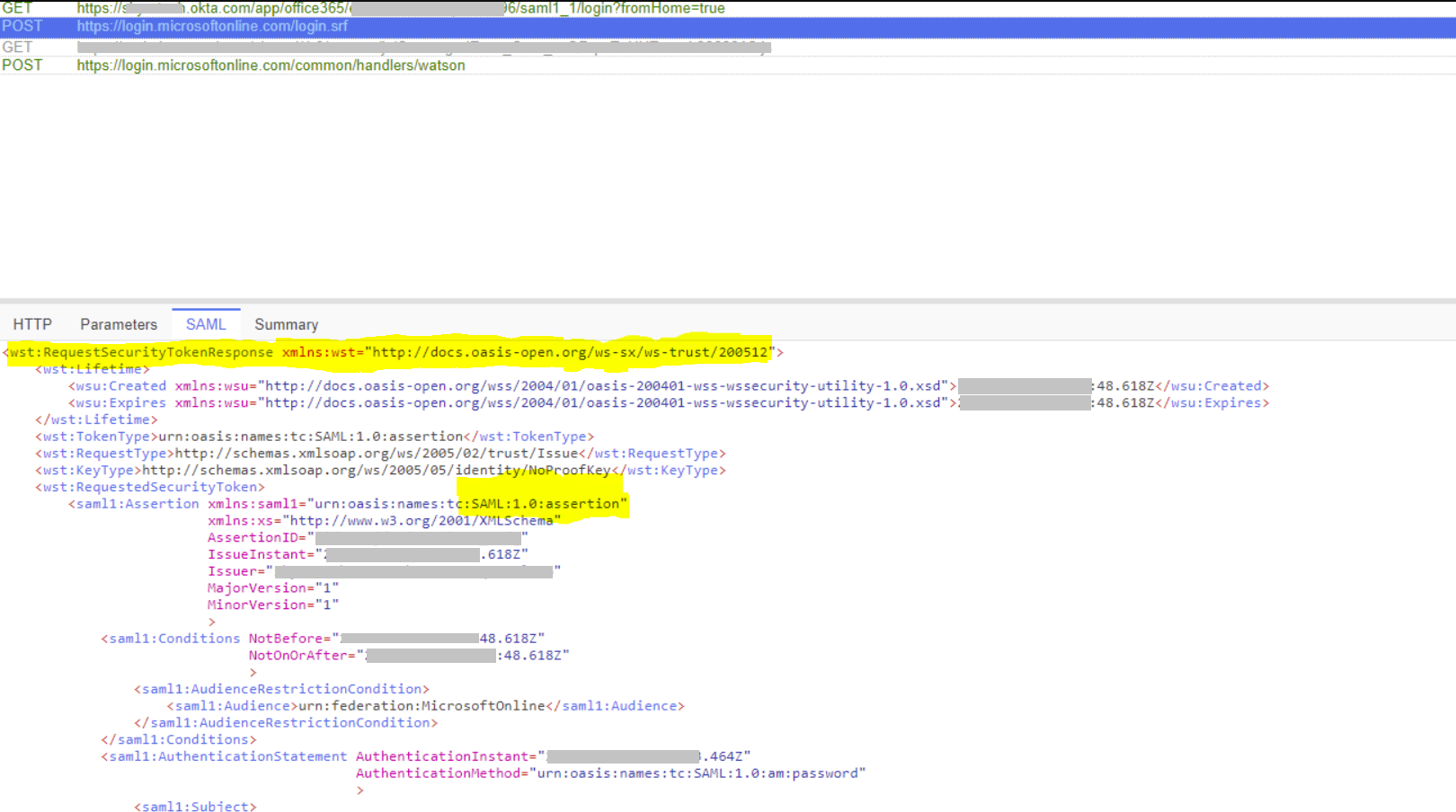Click the wst:TokenType element line
The image size is (1456, 812).
(315, 437)
